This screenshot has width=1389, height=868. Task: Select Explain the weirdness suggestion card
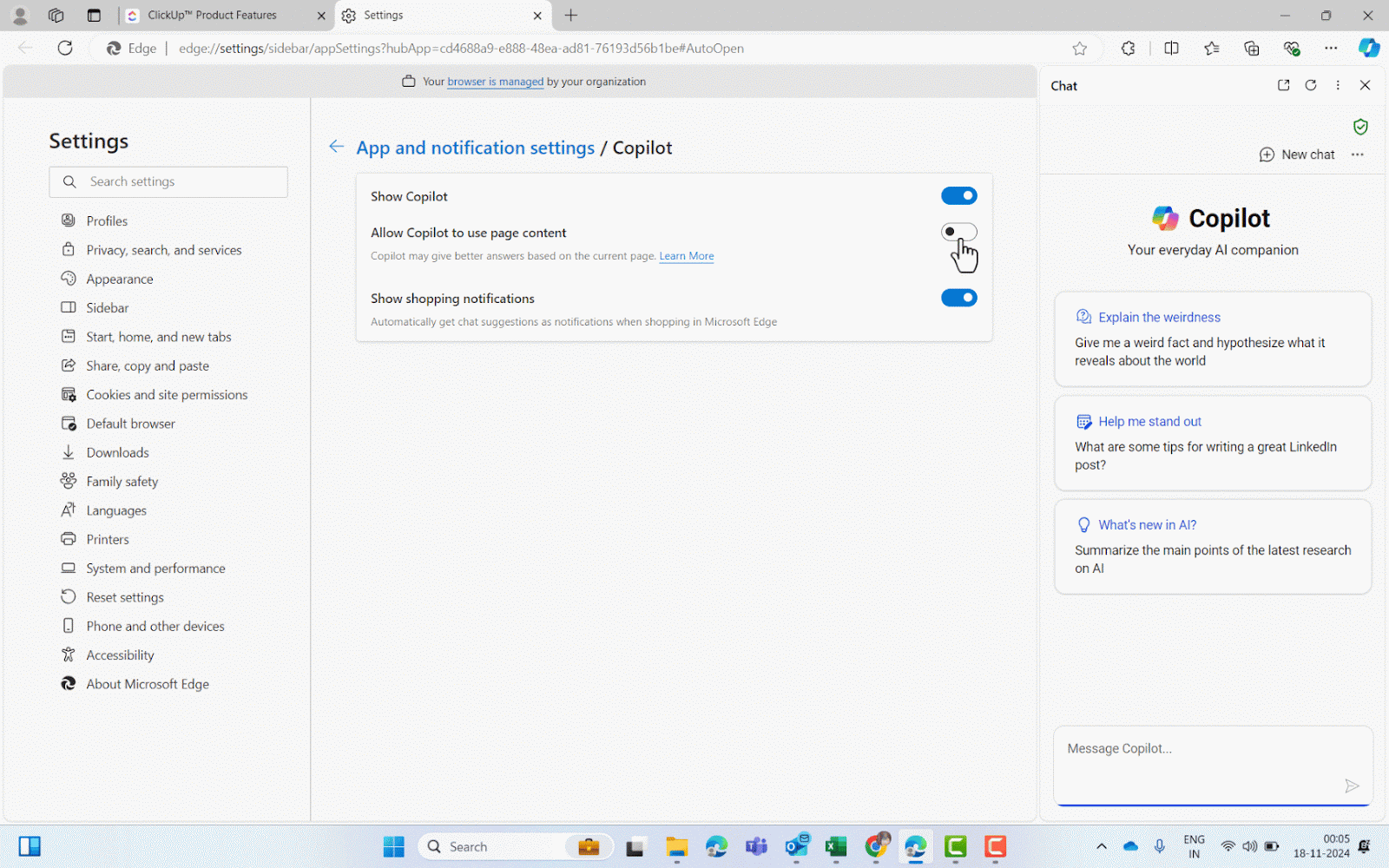coord(1213,339)
